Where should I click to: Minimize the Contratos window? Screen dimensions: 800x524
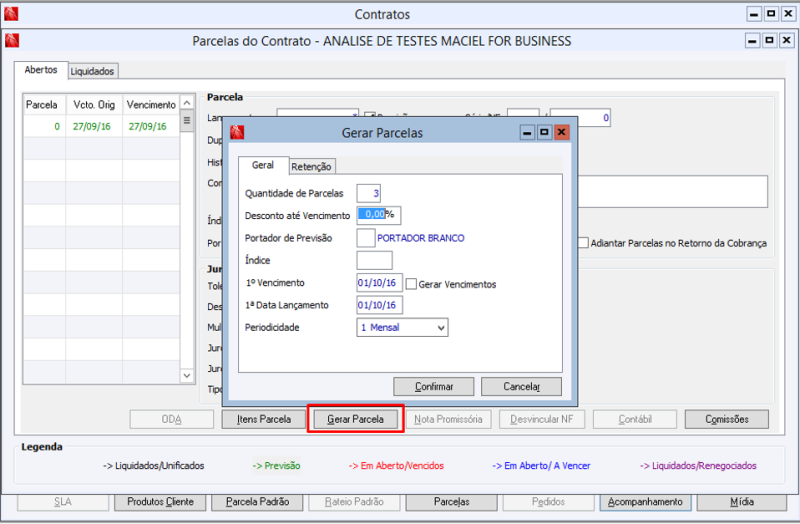pyautogui.click(x=754, y=14)
